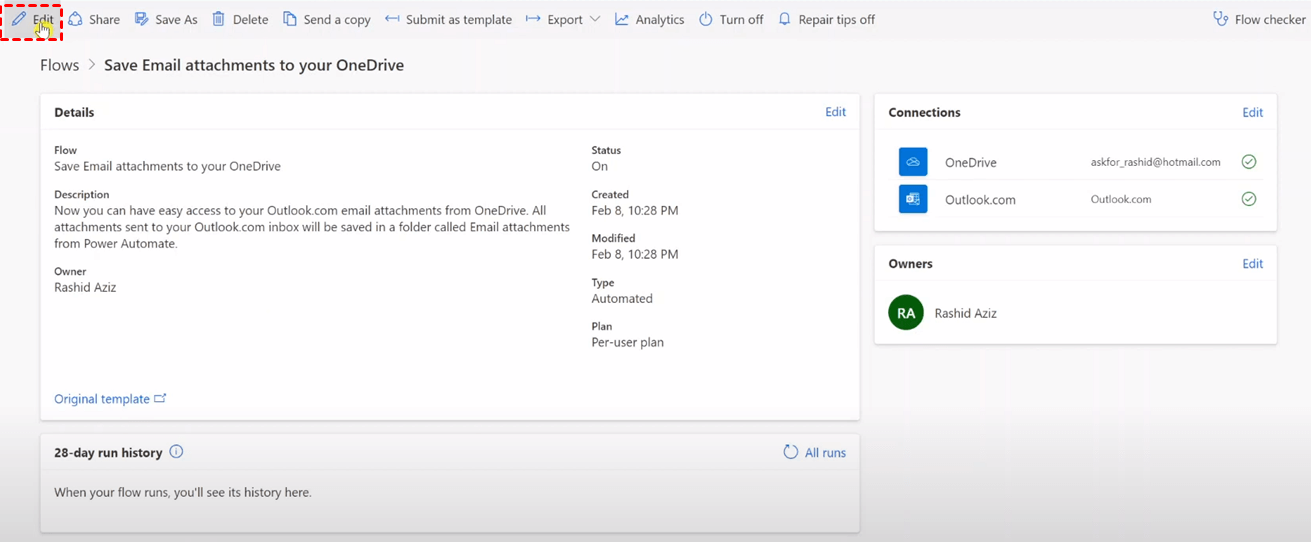Click the Edit pencil icon in toolbar
1311x542 pixels.
[x=19, y=19]
